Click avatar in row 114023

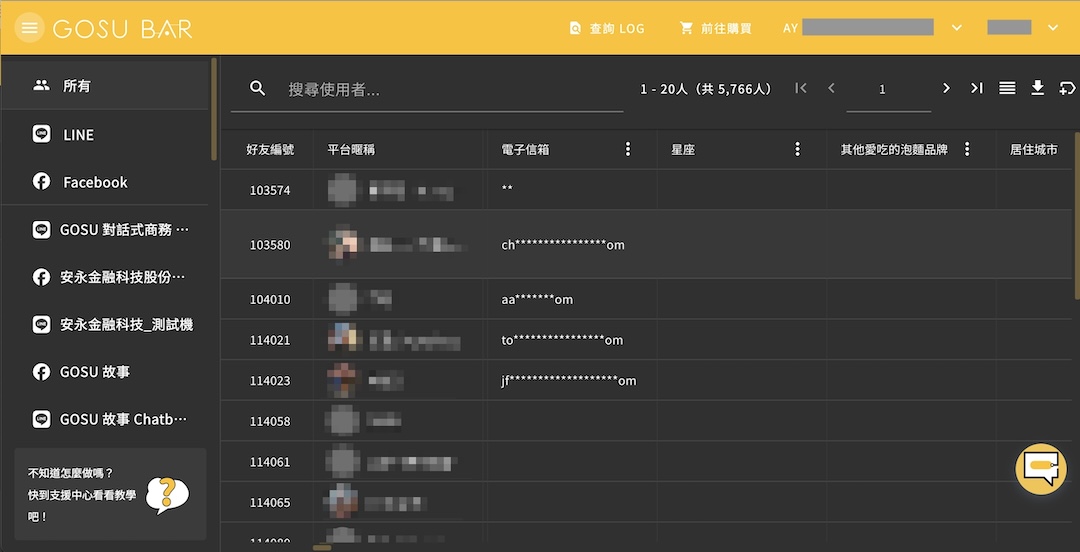pos(342,380)
